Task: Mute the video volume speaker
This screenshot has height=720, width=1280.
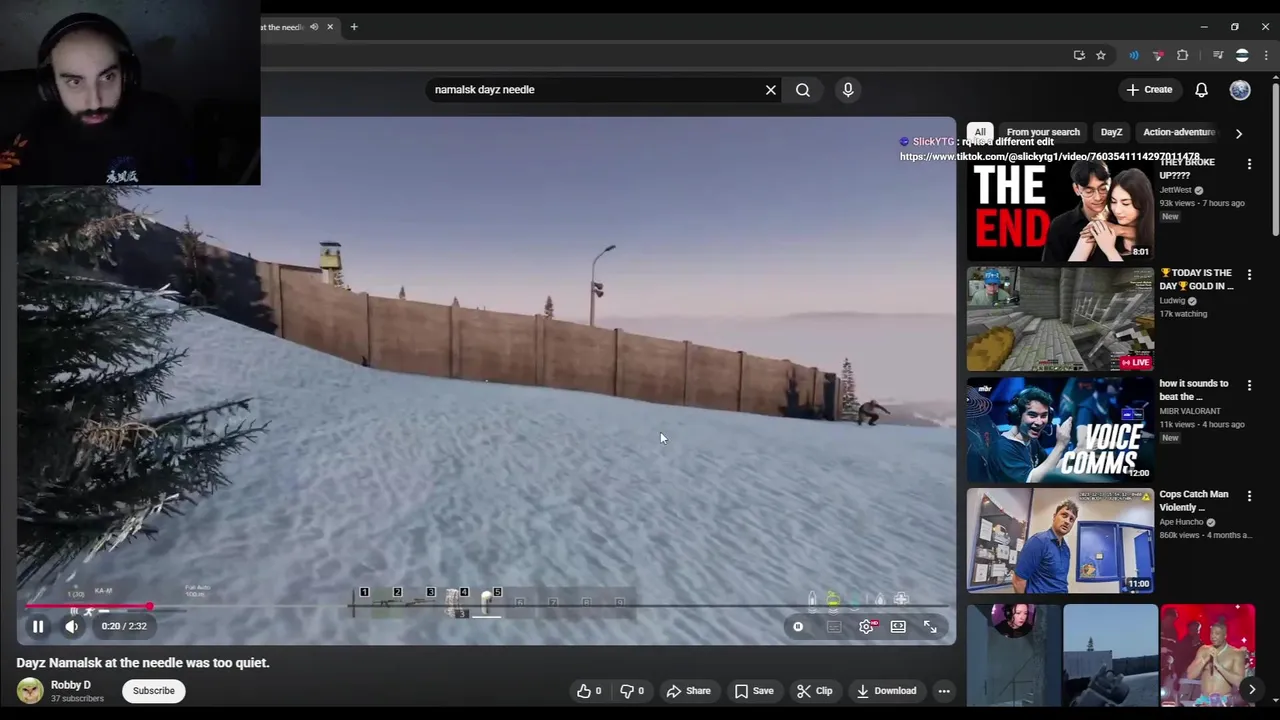Action: [x=72, y=626]
